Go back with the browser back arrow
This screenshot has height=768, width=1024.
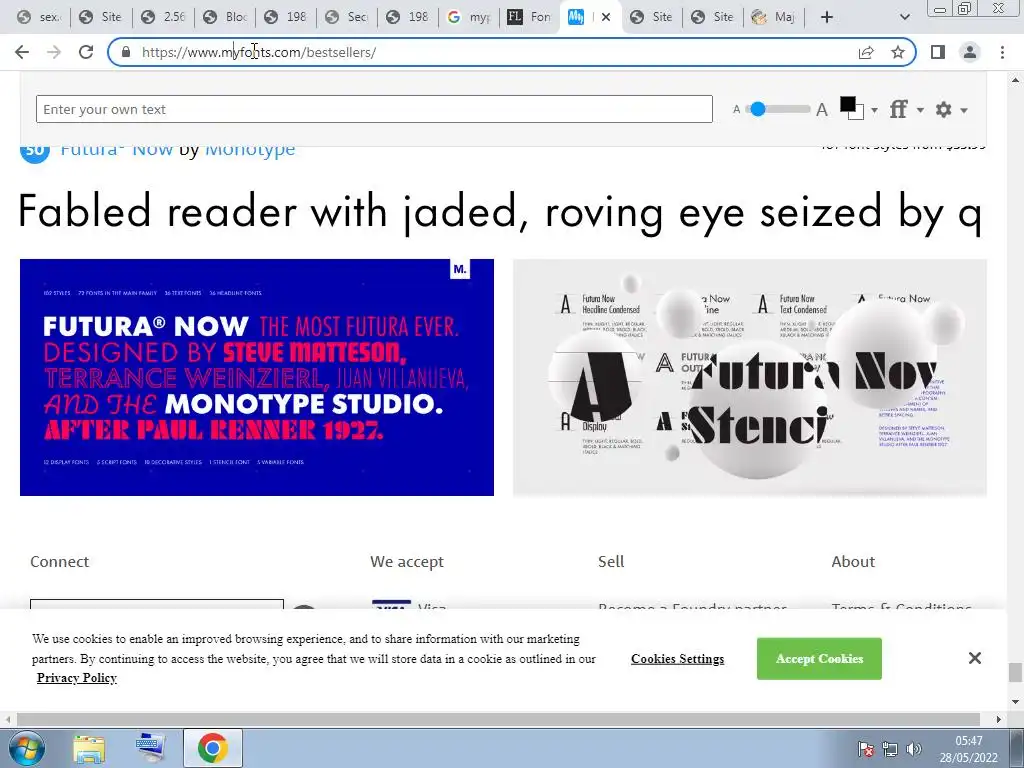tap(22, 52)
